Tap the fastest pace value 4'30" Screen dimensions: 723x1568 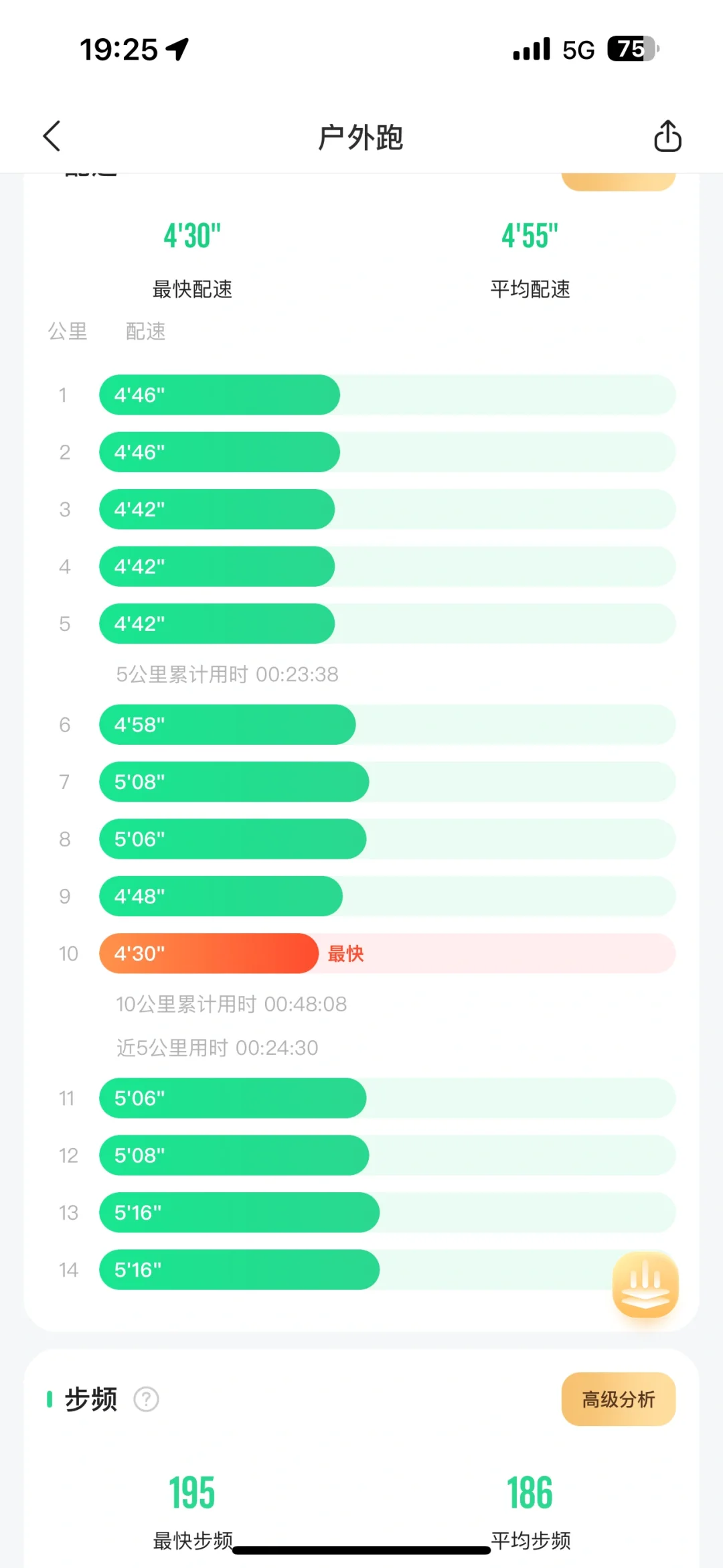[192, 236]
